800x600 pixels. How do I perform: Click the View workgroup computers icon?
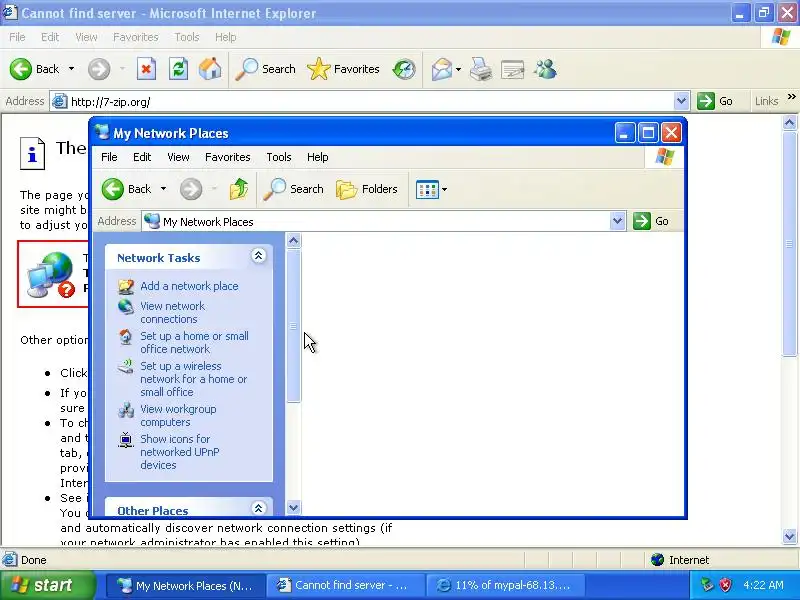(126, 410)
